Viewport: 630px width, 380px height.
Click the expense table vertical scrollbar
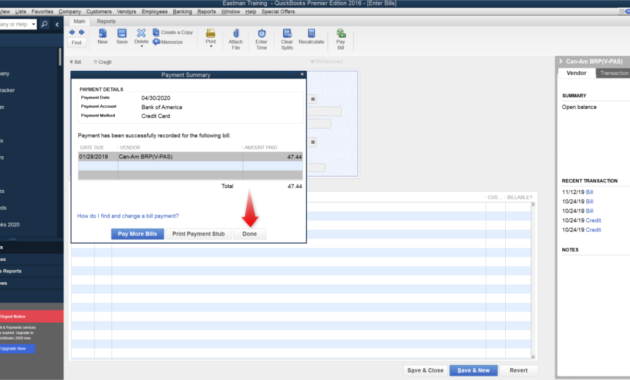pos(533,280)
